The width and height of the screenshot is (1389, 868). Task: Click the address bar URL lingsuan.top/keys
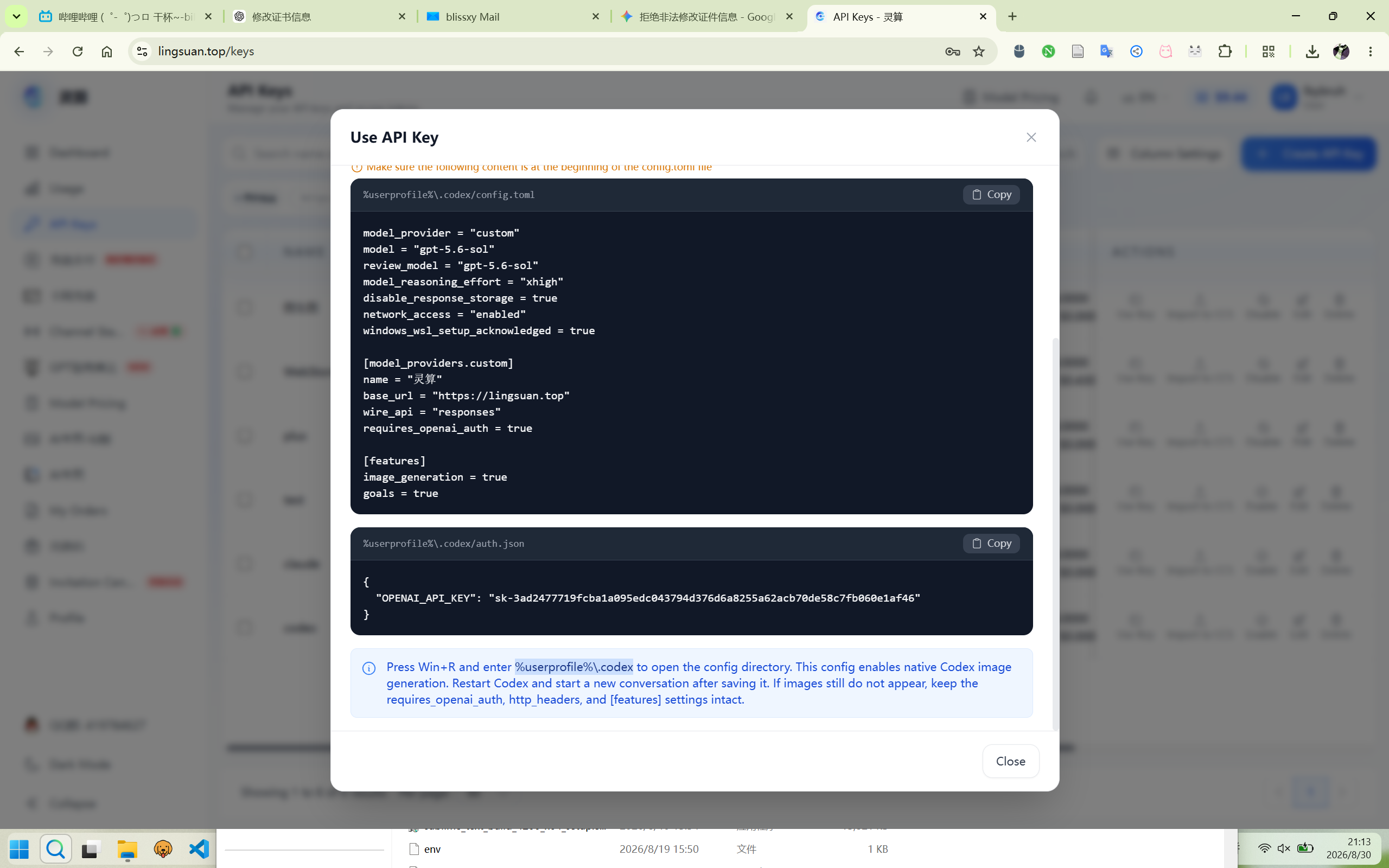(x=206, y=52)
